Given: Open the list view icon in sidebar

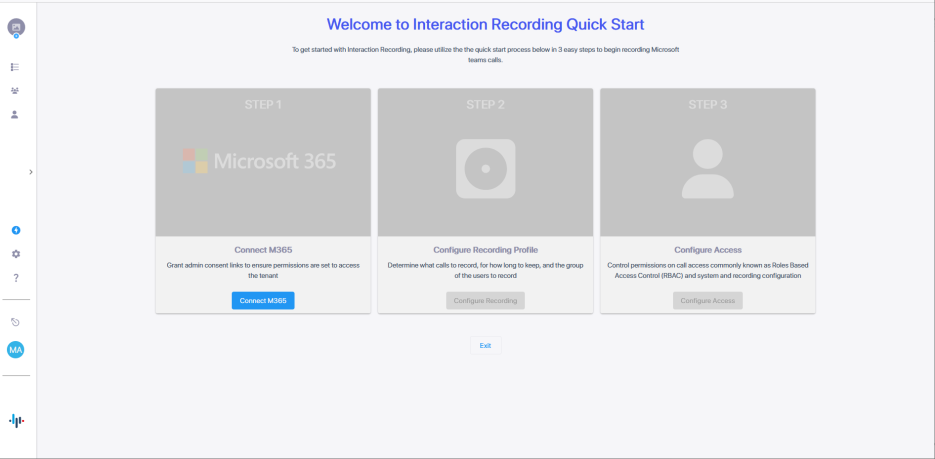Looking at the screenshot, I should click(15, 67).
